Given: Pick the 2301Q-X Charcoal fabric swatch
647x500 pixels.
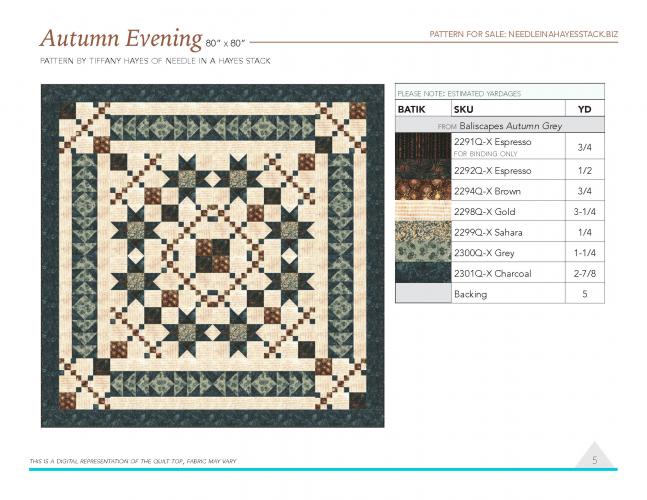Looking at the screenshot, I should click(x=423, y=273).
